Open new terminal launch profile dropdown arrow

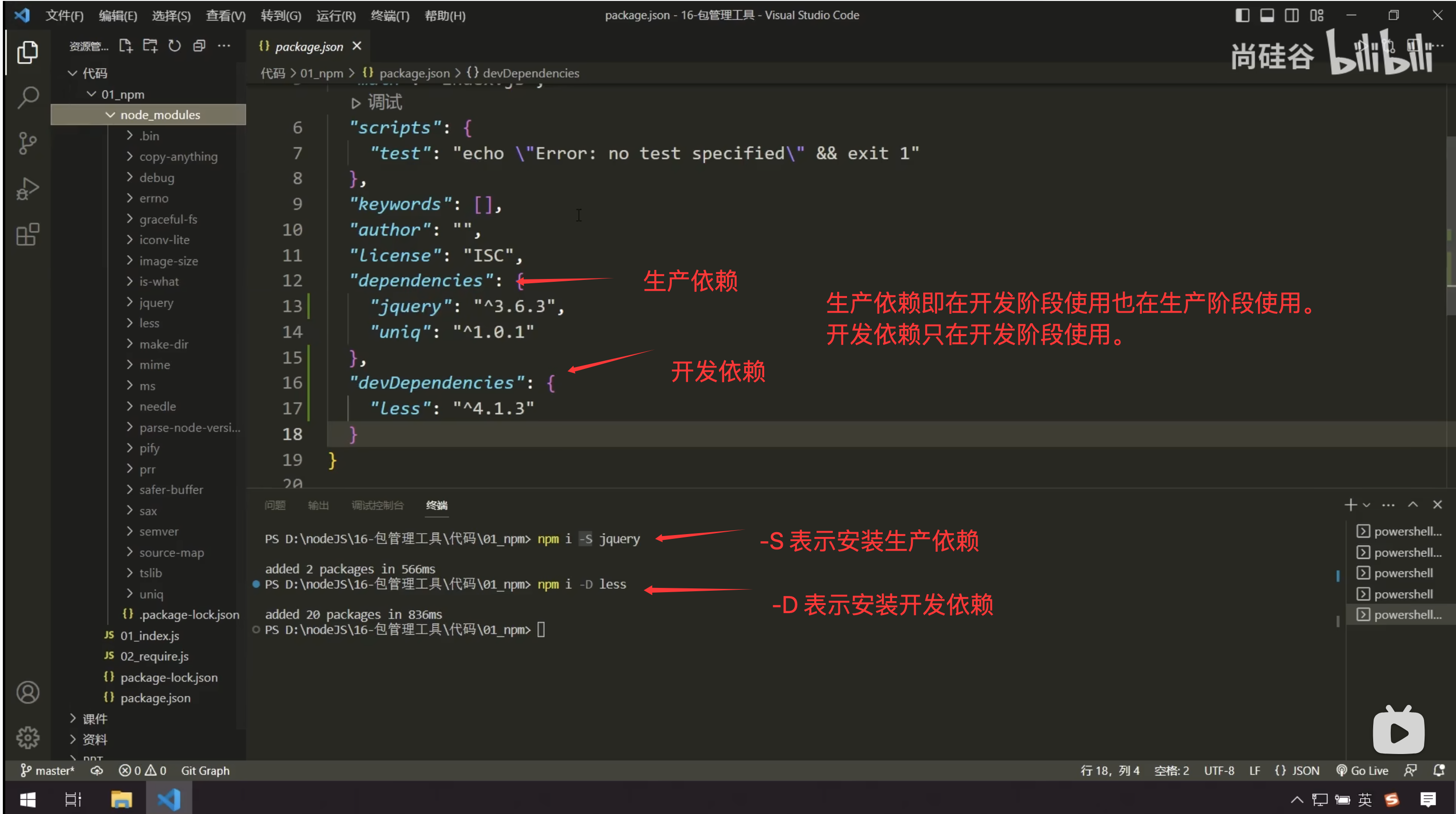coord(1366,505)
